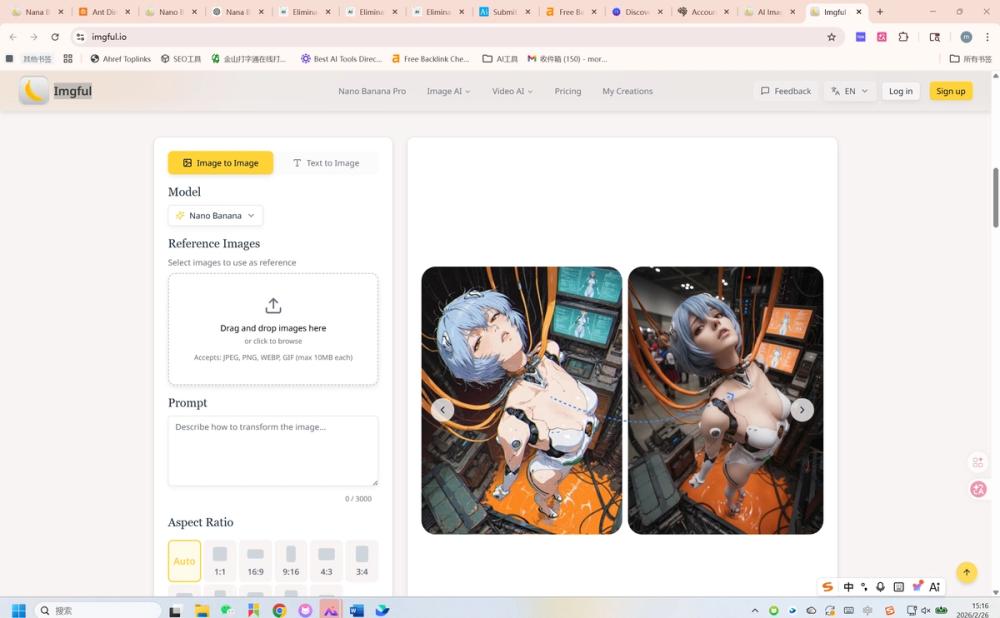Click the purple extension icon in Chrome toolbar
The image size is (1000, 618).
point(860,37)
